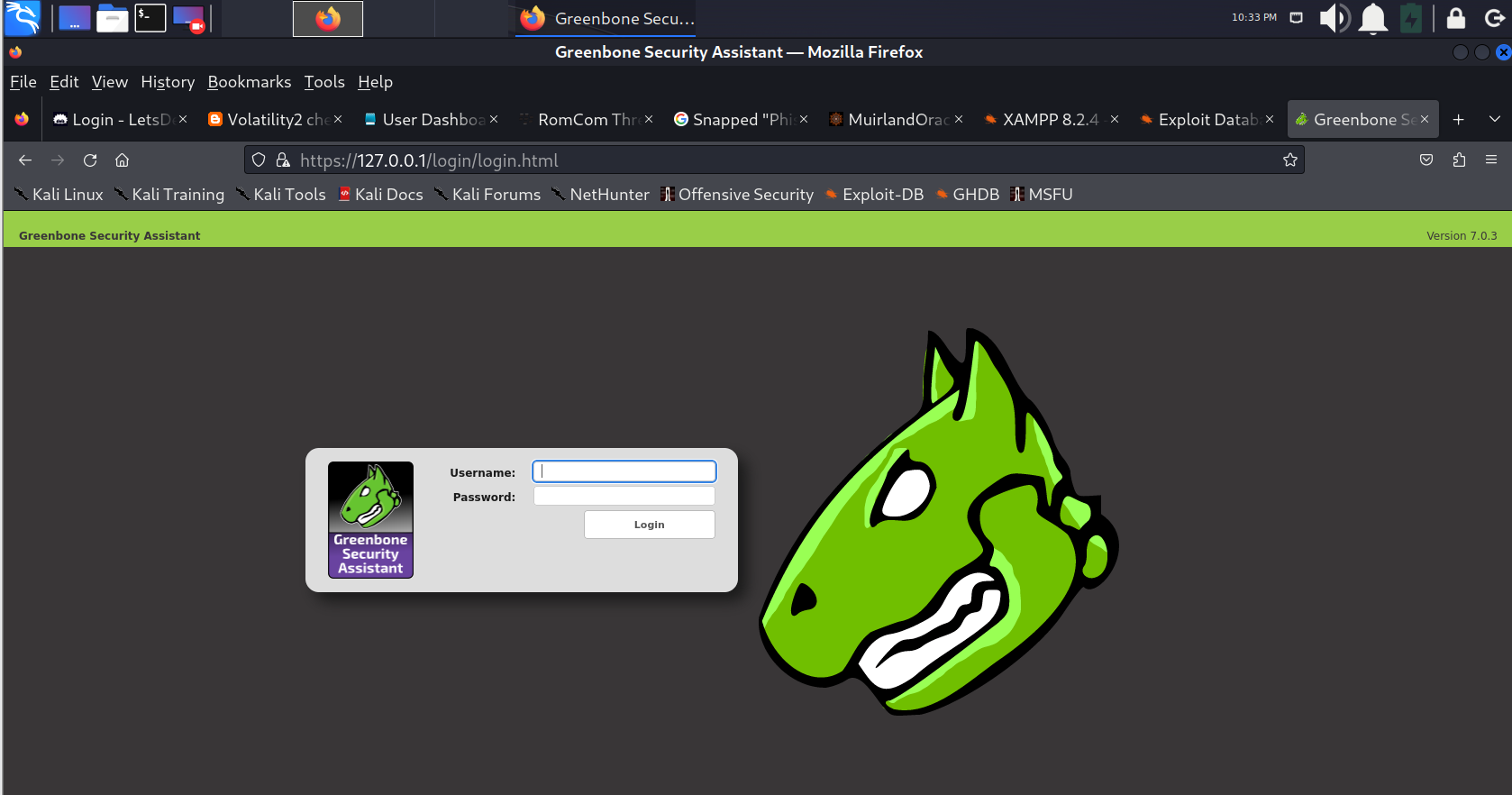1512x795 pixels.
Task: Click the Login button
Action: (650, 525)
